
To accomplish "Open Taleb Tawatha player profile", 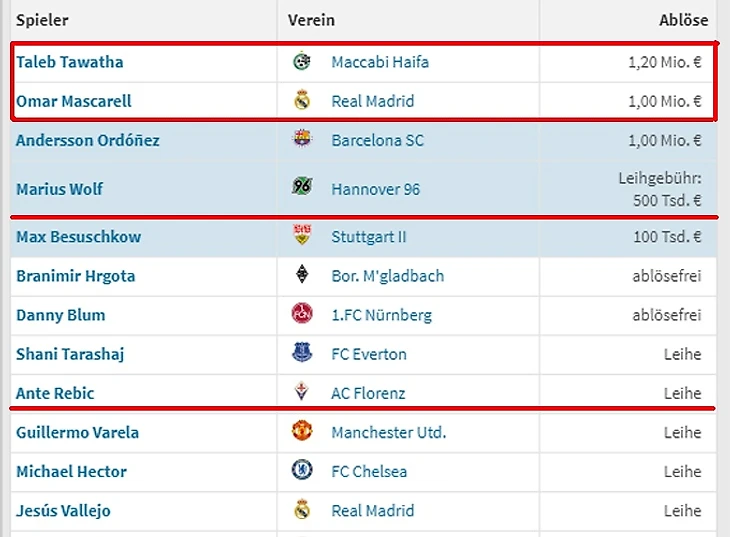I will 70,62.
